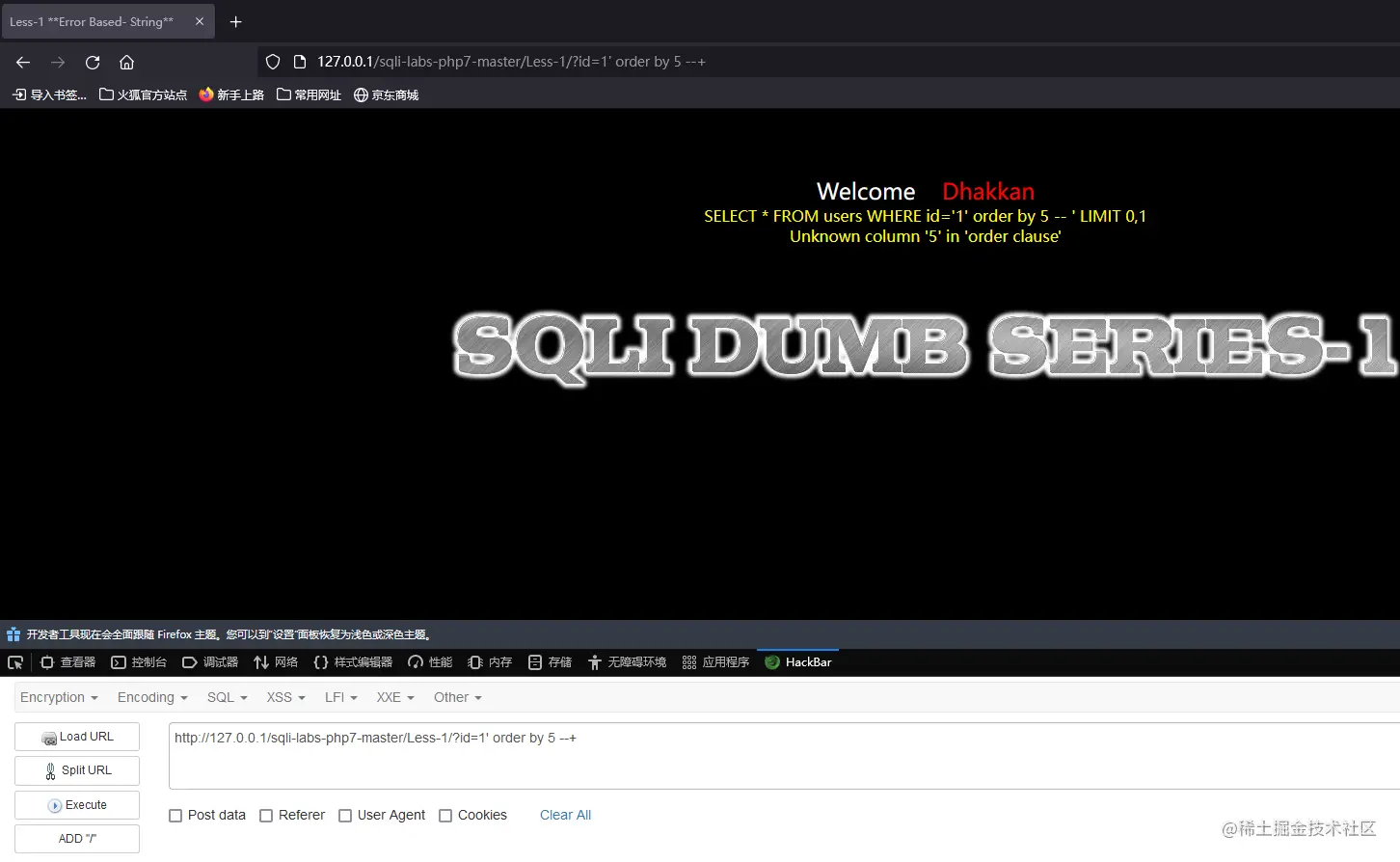The width and height of the screenshot is (1400, 862).
Task: Enable the User Agent checkbox
Action: click(345, 816)
